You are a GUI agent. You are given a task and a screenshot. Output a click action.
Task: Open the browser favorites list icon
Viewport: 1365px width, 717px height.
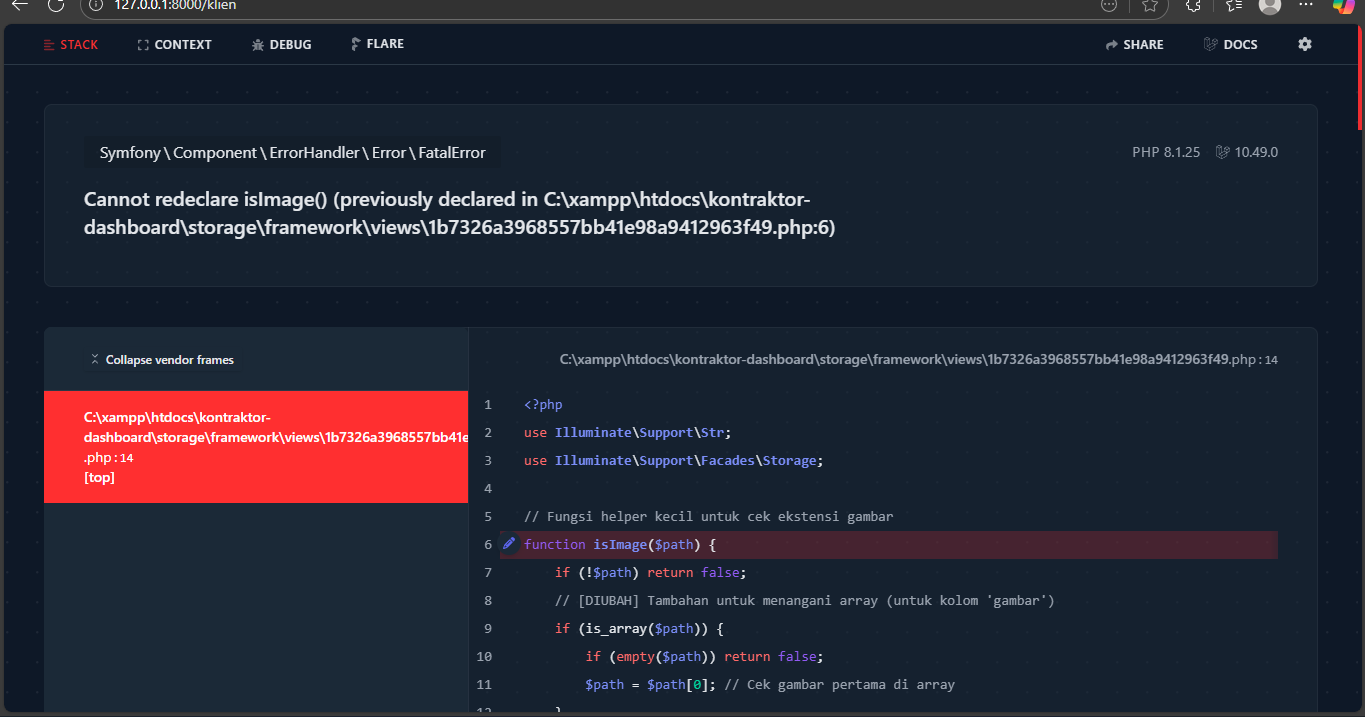(1233, 5)
